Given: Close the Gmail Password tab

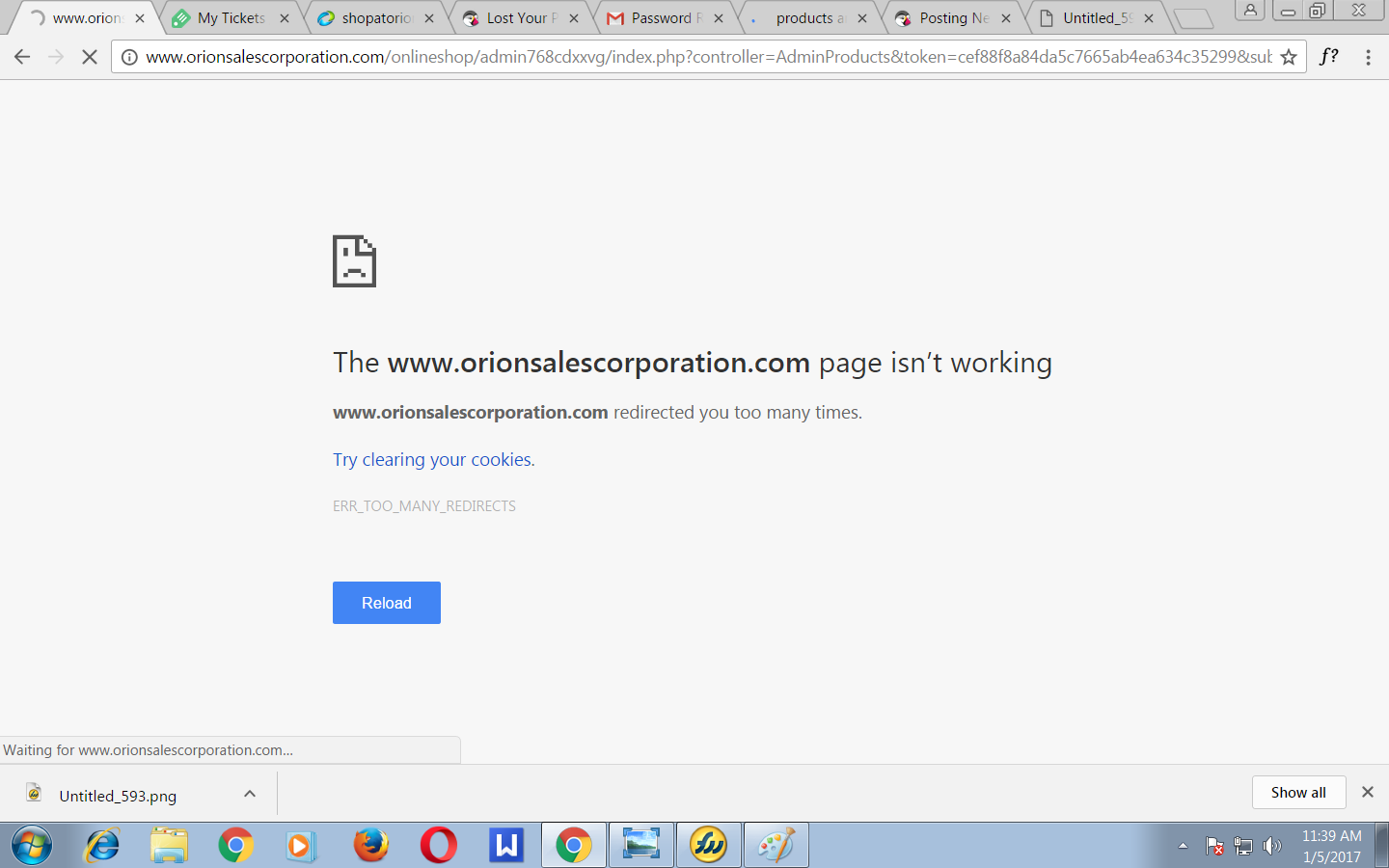Looking at the screenshot, I should (x=719, y=18).
